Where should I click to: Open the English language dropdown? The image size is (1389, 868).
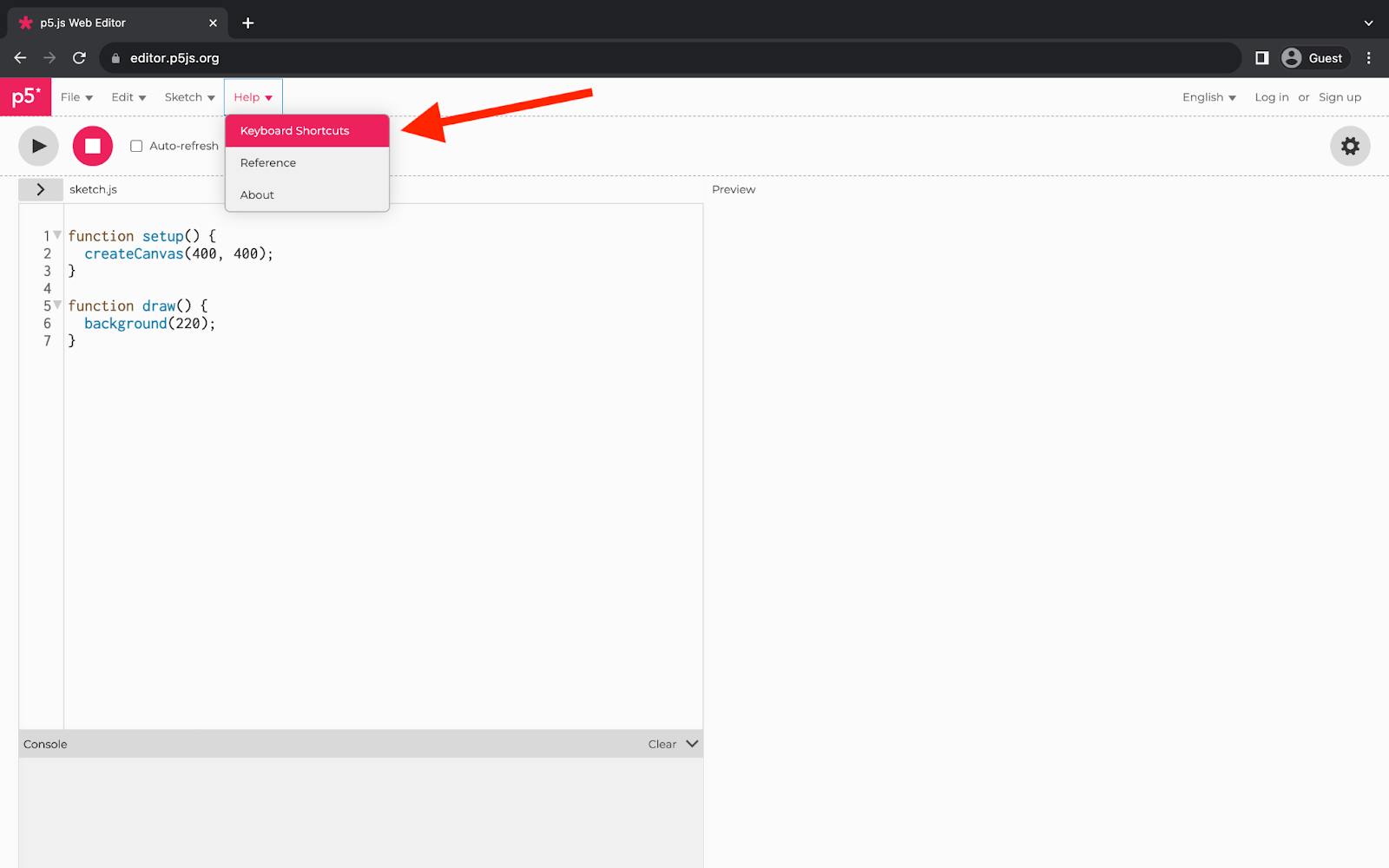(1208, 97)
